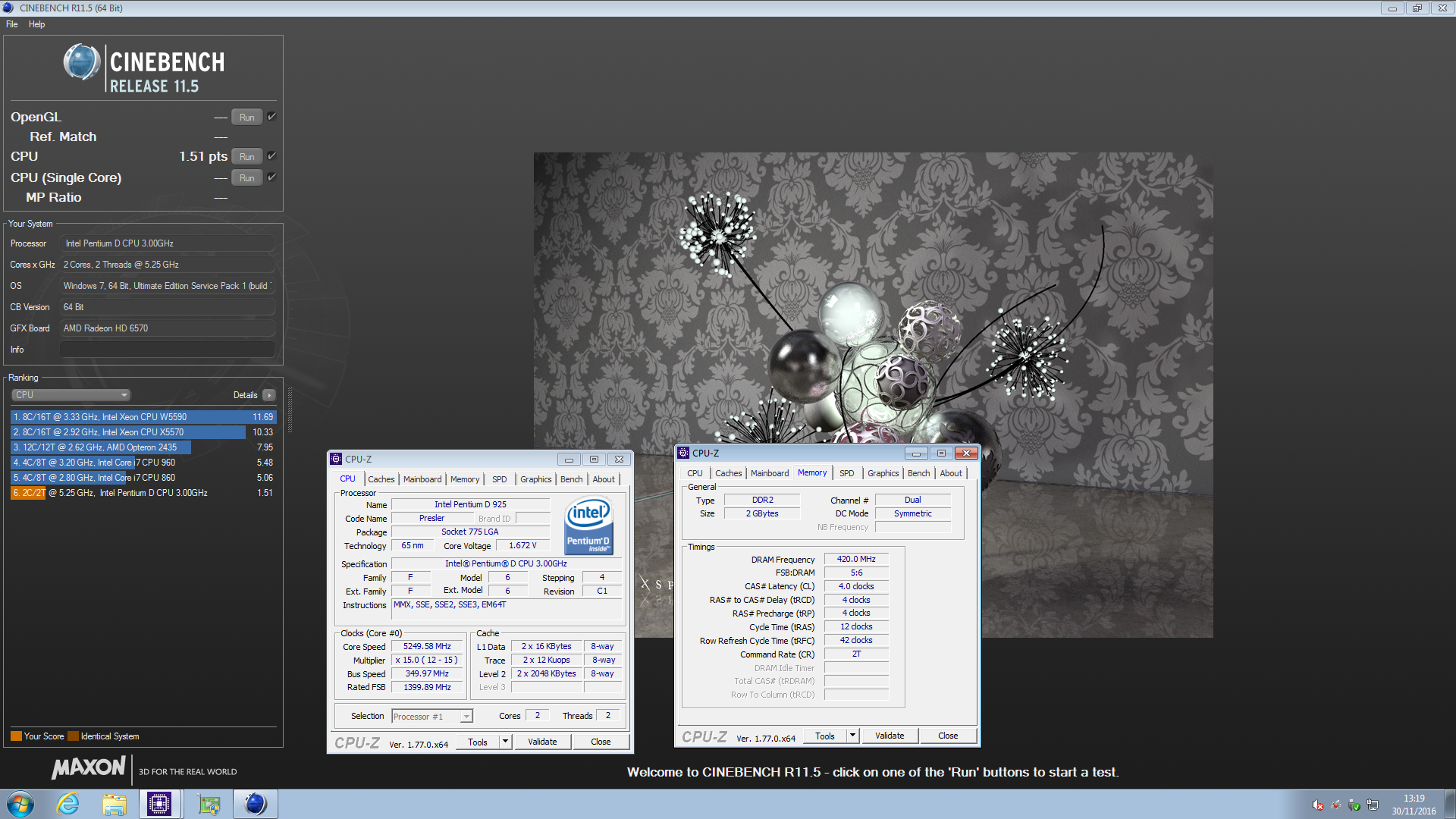1456x819 pixels.
Task: Minimize the left CPU-Z window
Action: click(569, 460)
